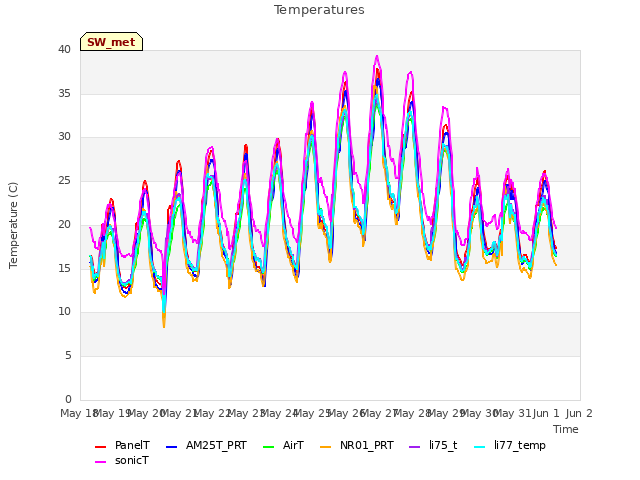The width and height of the screenshot is (640, 480).
Task: Click the orange NR01_PRT legend swatch
Action: [x=326, y=447]
